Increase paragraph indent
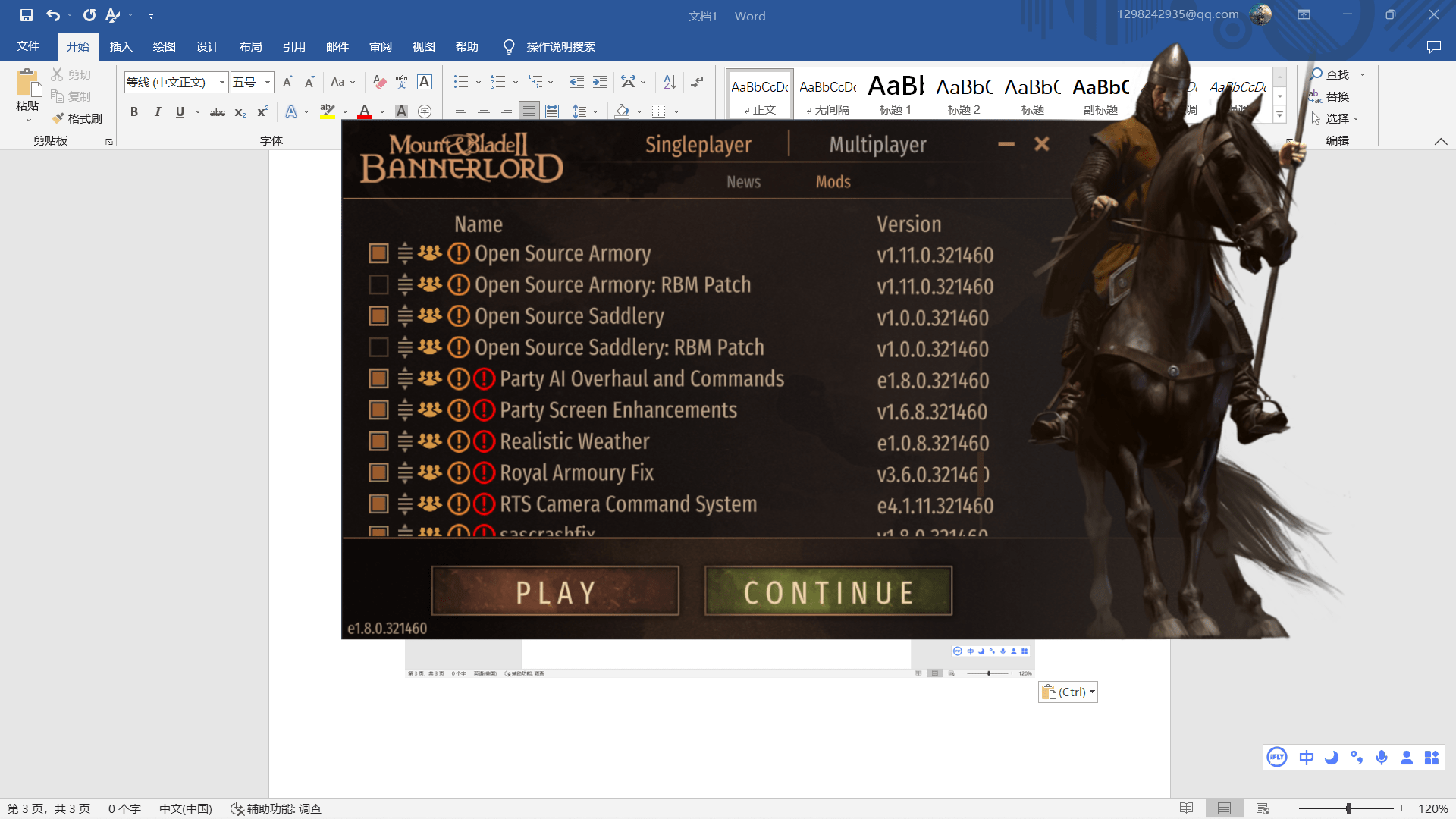 pos(600,82)
